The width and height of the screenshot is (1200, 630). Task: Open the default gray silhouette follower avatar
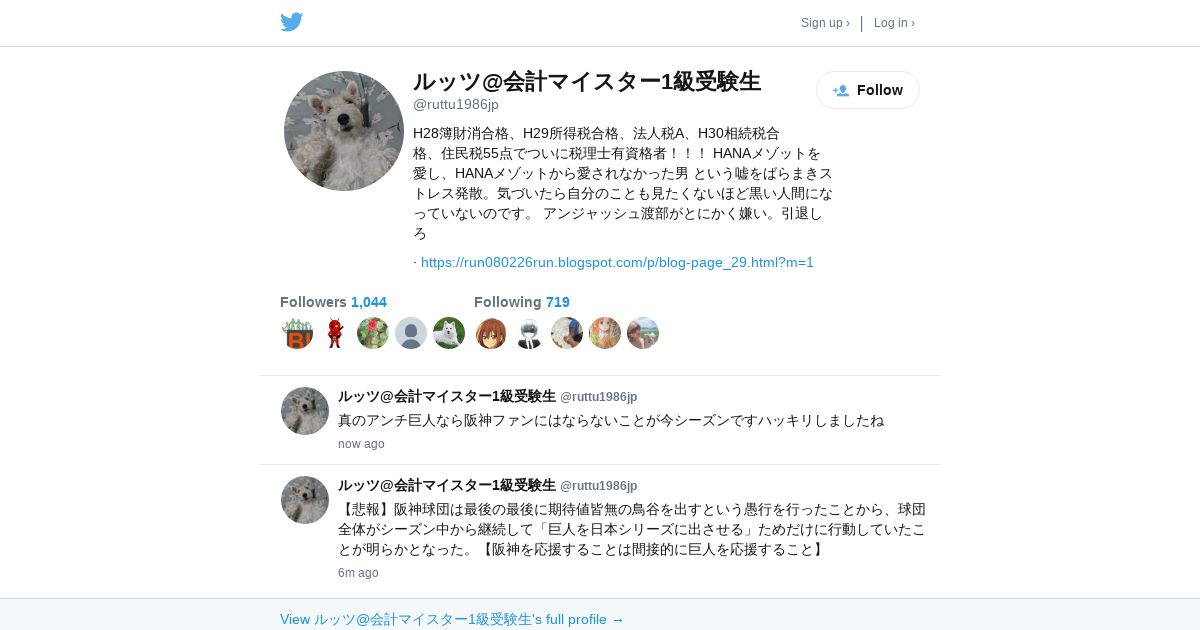coord(411,333)
